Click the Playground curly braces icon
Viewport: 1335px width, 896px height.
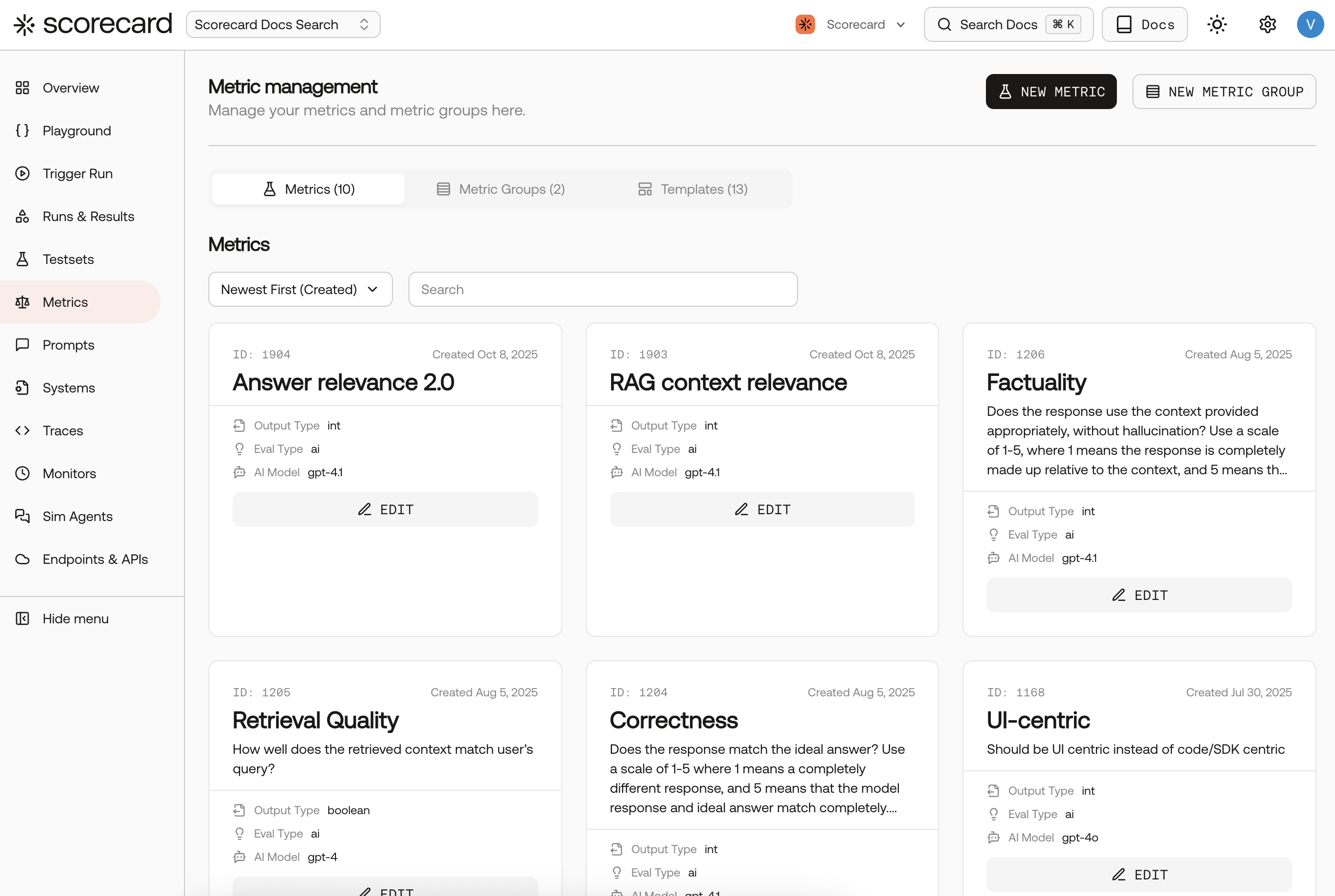point(22,131)
